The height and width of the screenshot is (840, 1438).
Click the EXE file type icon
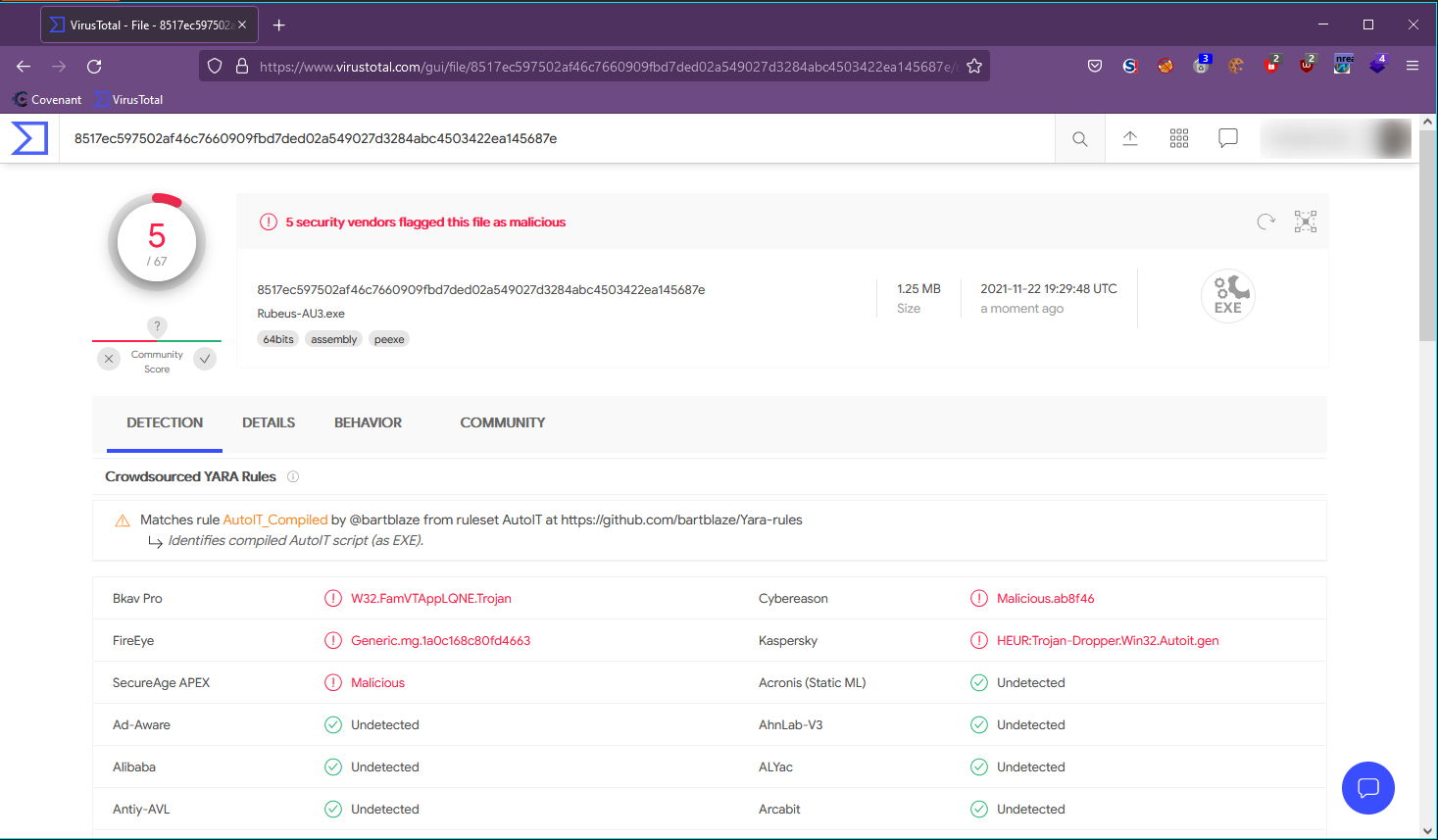(1228, 295)
